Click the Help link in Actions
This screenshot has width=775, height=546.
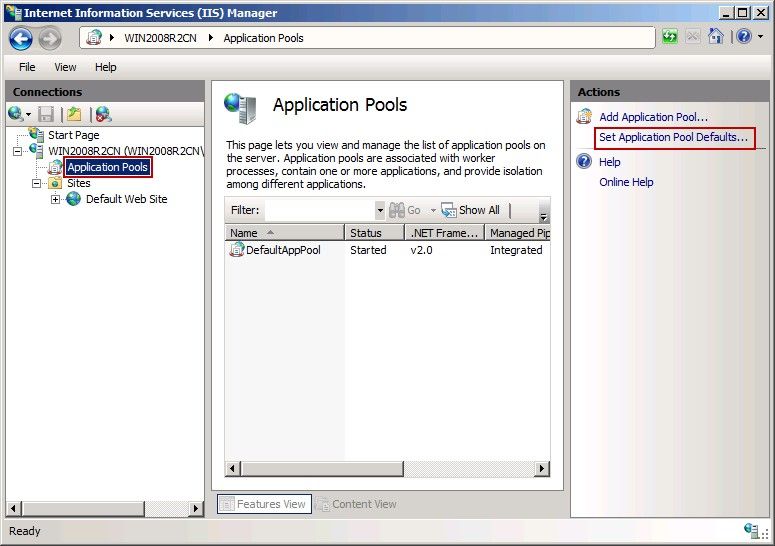click(609, 162)
